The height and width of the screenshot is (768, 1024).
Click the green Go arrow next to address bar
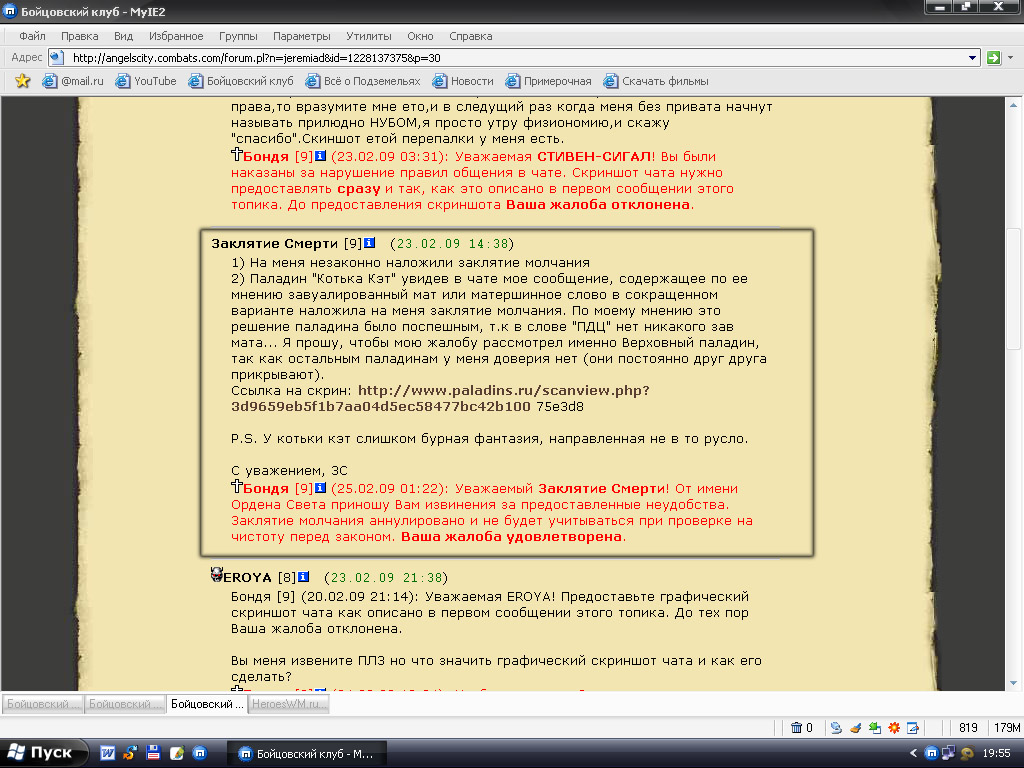click(x=993, y=58)
